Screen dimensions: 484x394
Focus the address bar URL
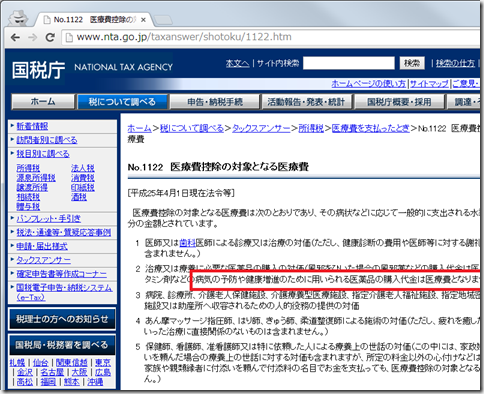[184, 37]
